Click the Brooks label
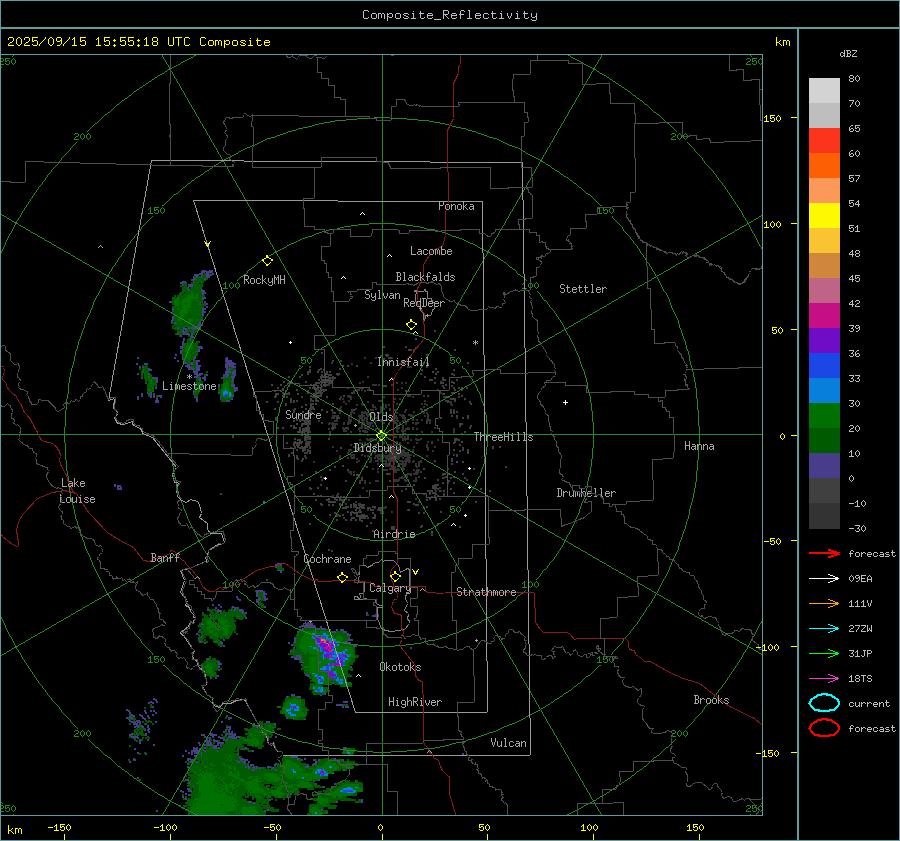The image size is (900, 841). tap(711, 700)
